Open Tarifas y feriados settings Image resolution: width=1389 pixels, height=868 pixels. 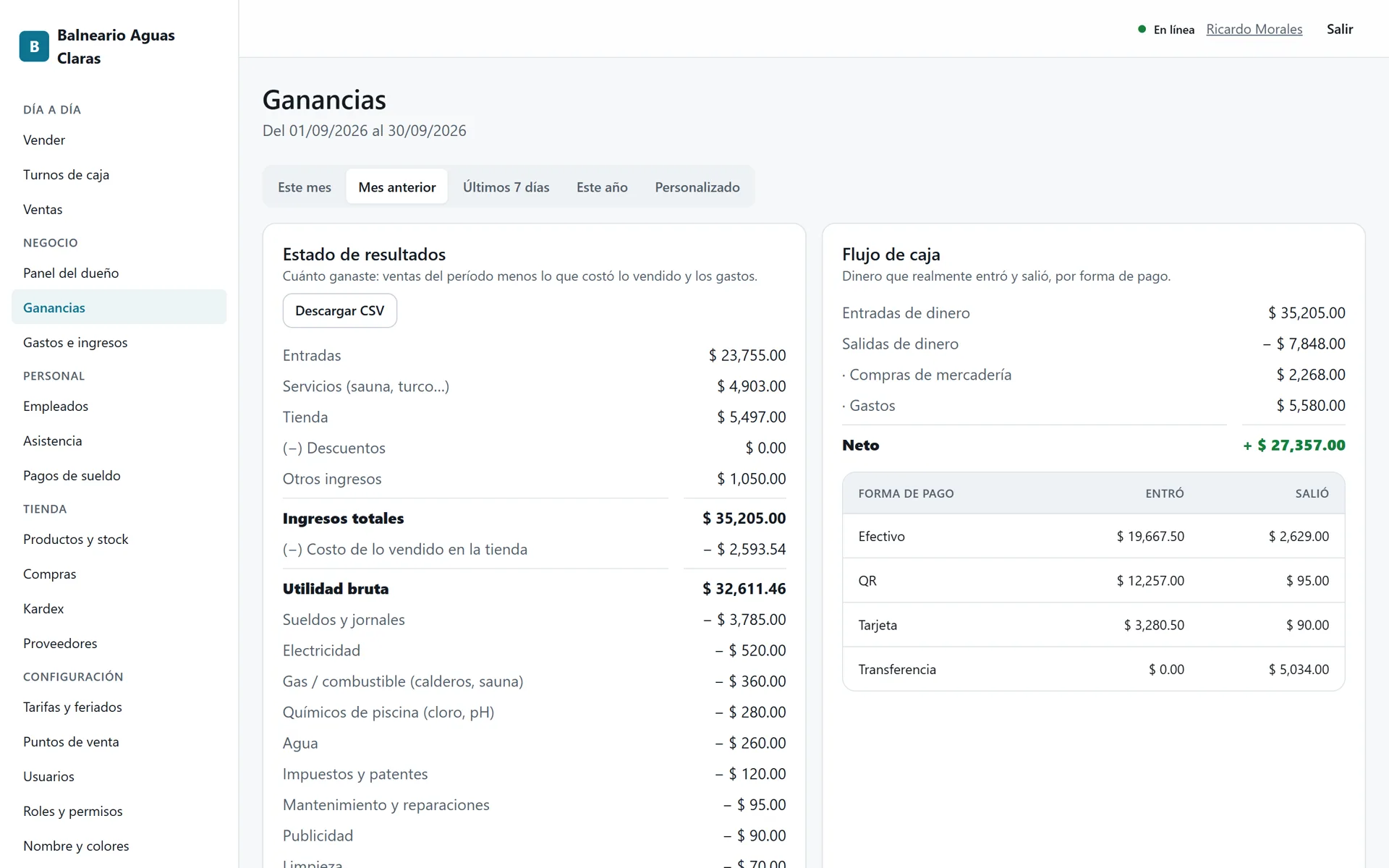(x=119, y=707)
